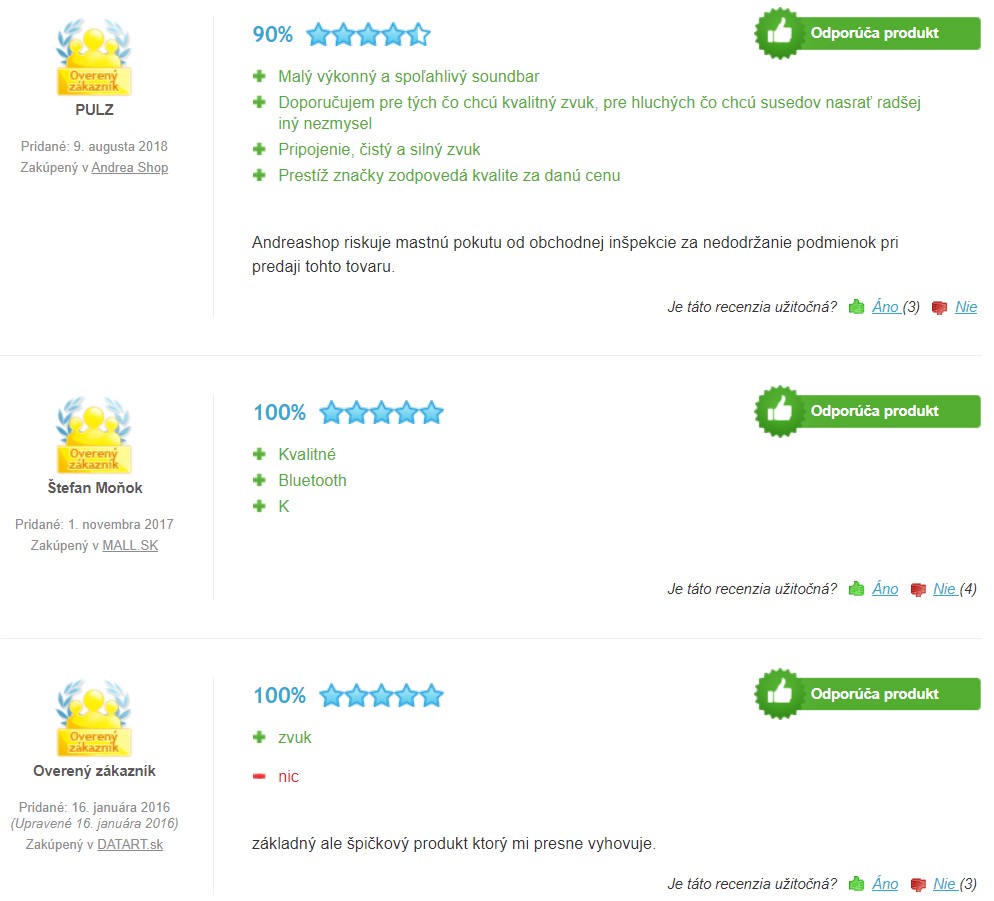Screen dimensions: 994x901
Task: Click green thumbs-up icon in Štefan Moňok review
Action: [856, 589]
